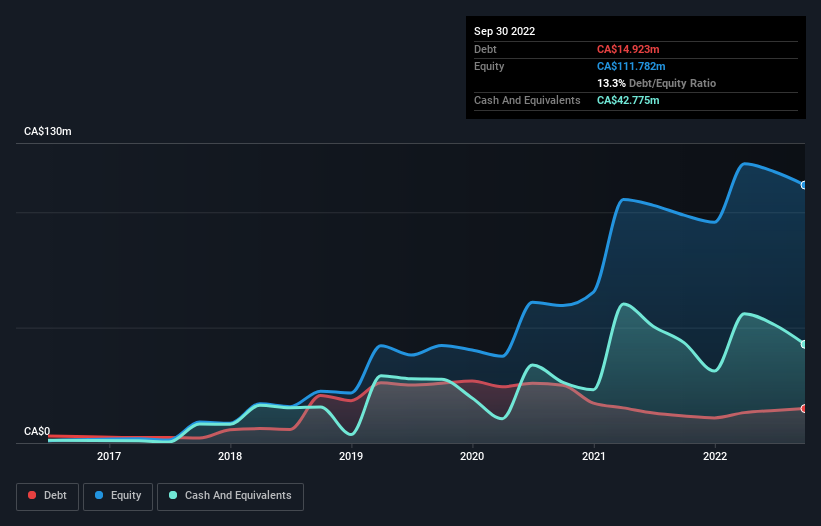Click the Equity label in tooltip
This screenshot has width=821, height=526.
tap(489, 66)
